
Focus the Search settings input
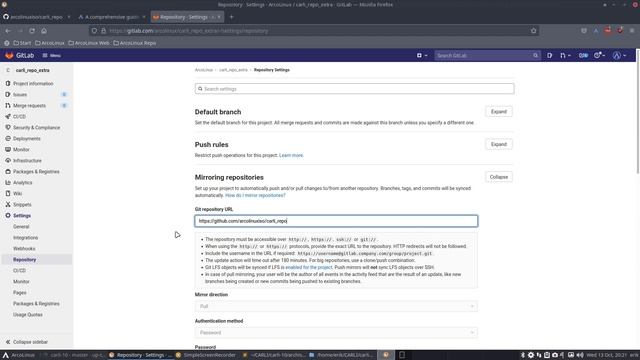pos(354,89)
